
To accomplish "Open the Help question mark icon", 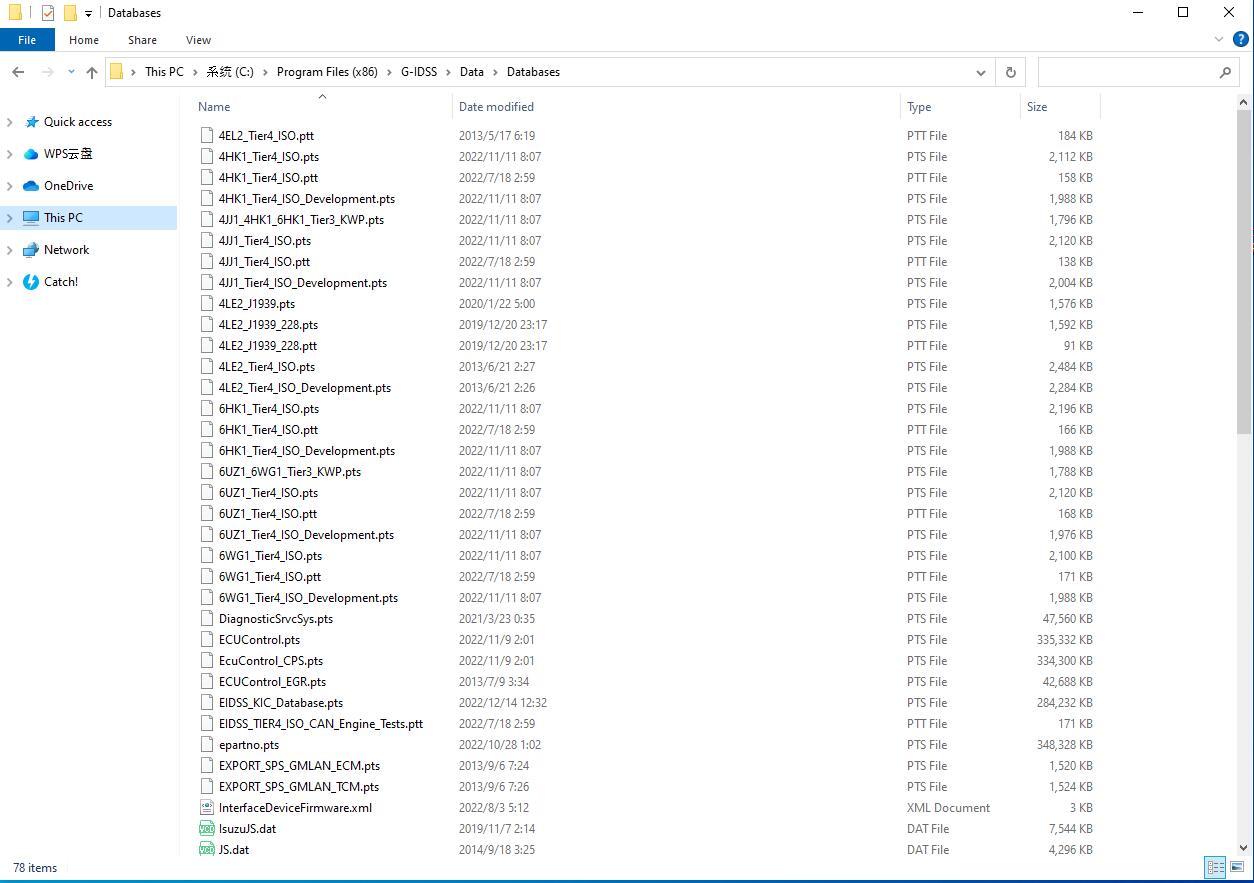I will 1241,40.
